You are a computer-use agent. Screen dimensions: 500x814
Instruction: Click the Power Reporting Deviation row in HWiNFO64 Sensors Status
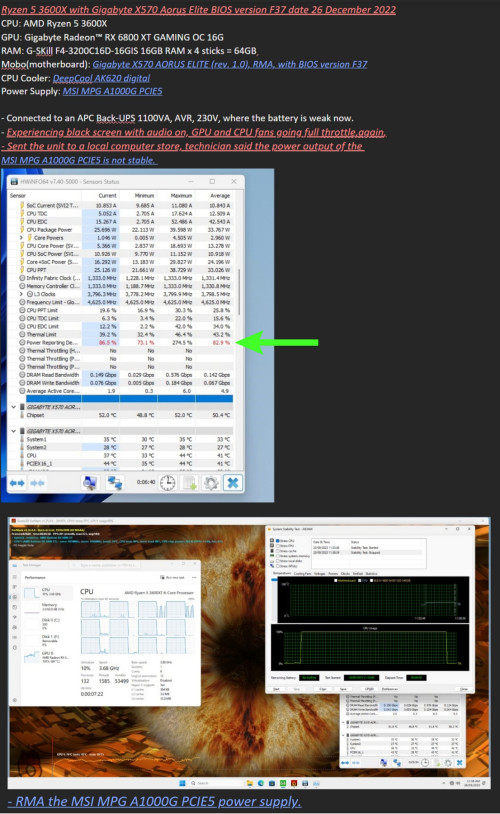pos(125,343)
